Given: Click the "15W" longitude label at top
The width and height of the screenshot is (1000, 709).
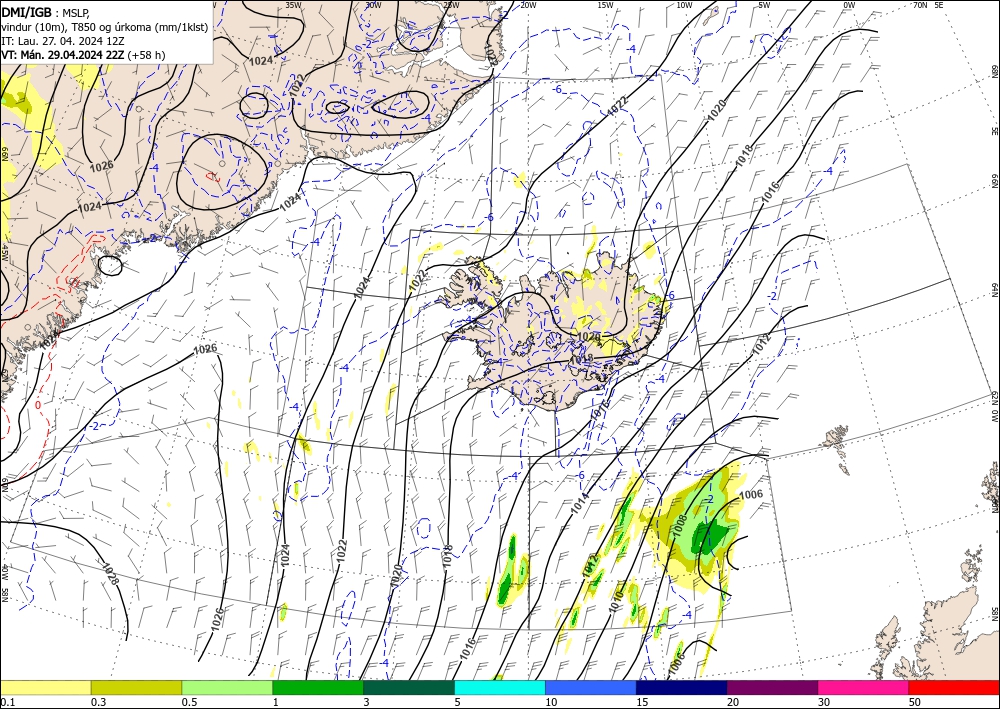Looking at the screenshot, I should tap(606, 5).
